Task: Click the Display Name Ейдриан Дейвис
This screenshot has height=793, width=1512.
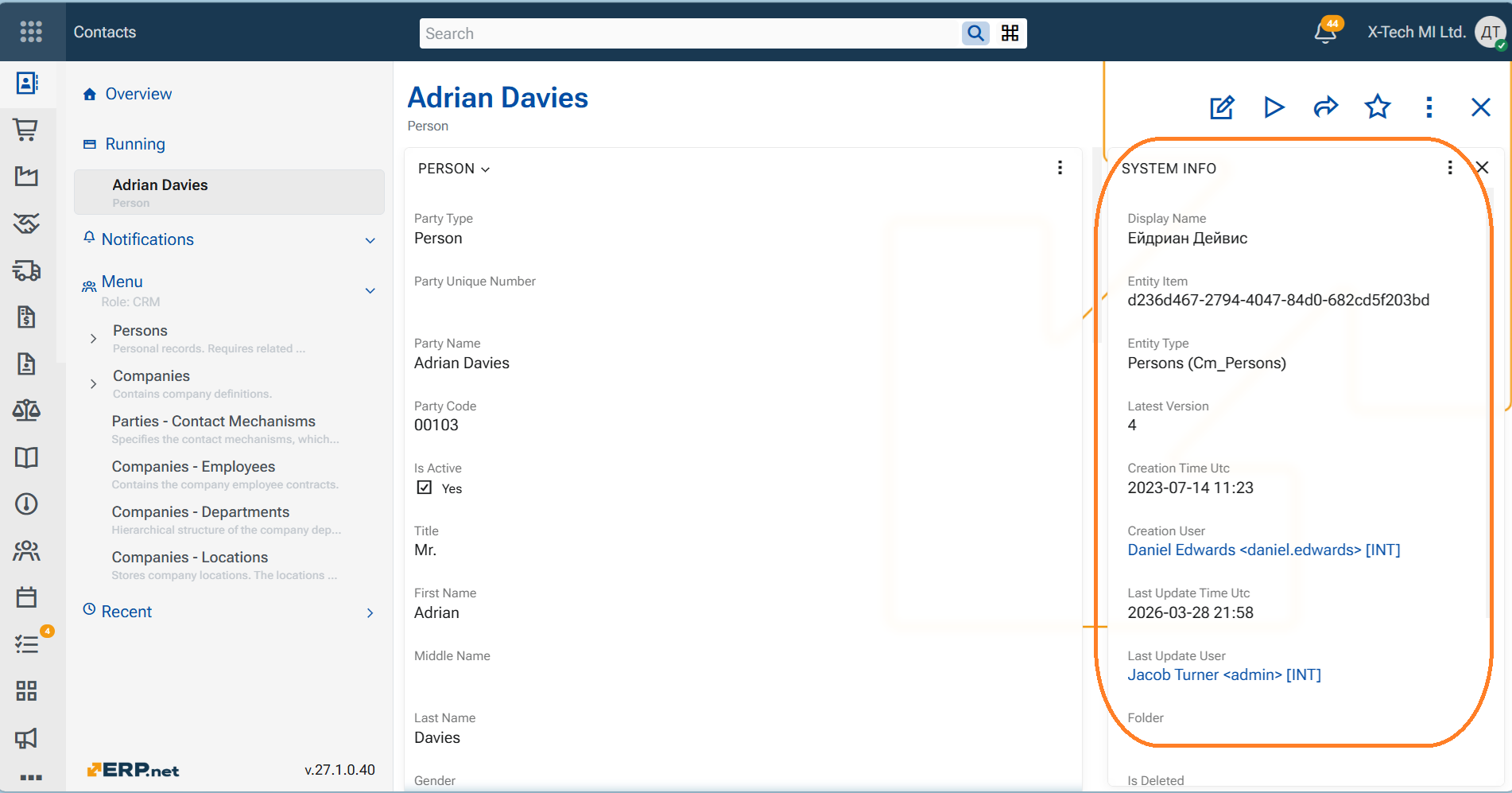Action: 1187,238
